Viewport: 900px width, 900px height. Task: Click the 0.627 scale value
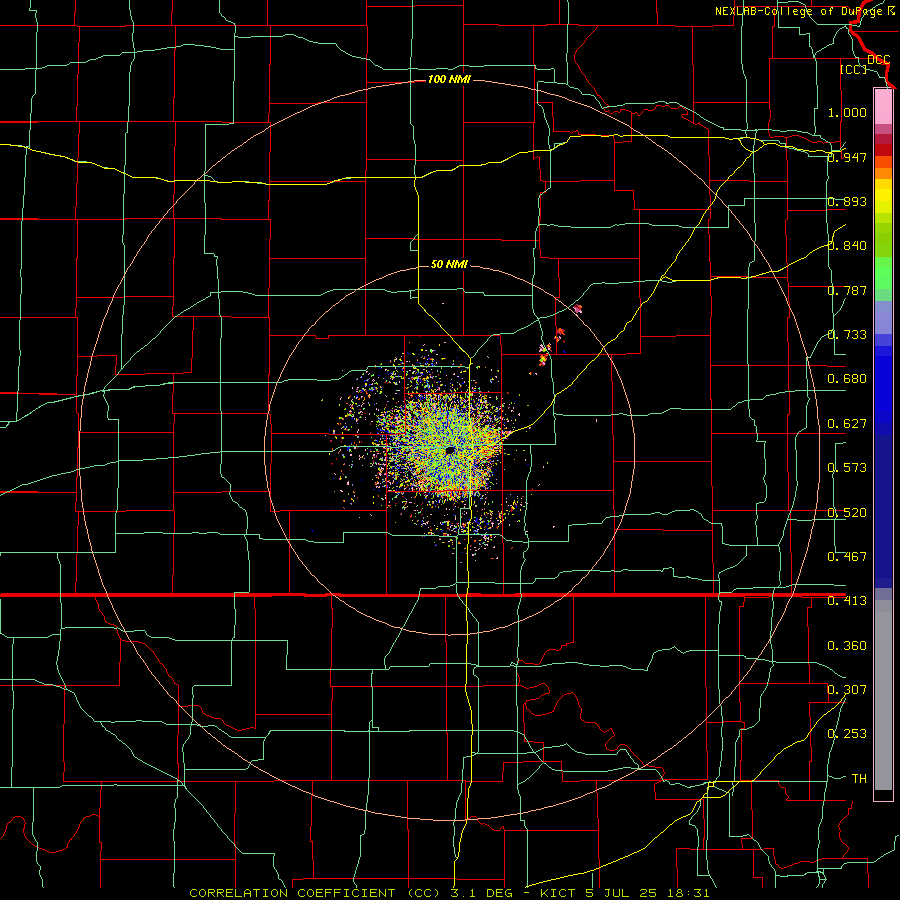(x=847, y=424)
